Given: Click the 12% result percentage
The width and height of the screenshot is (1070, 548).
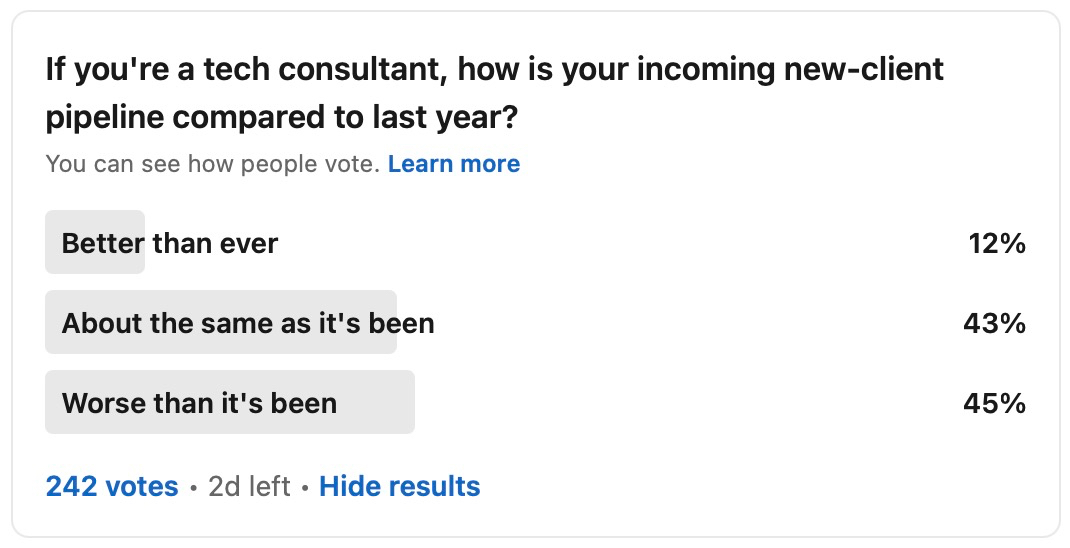Looking at the screenshot, I should pos(996,243).
